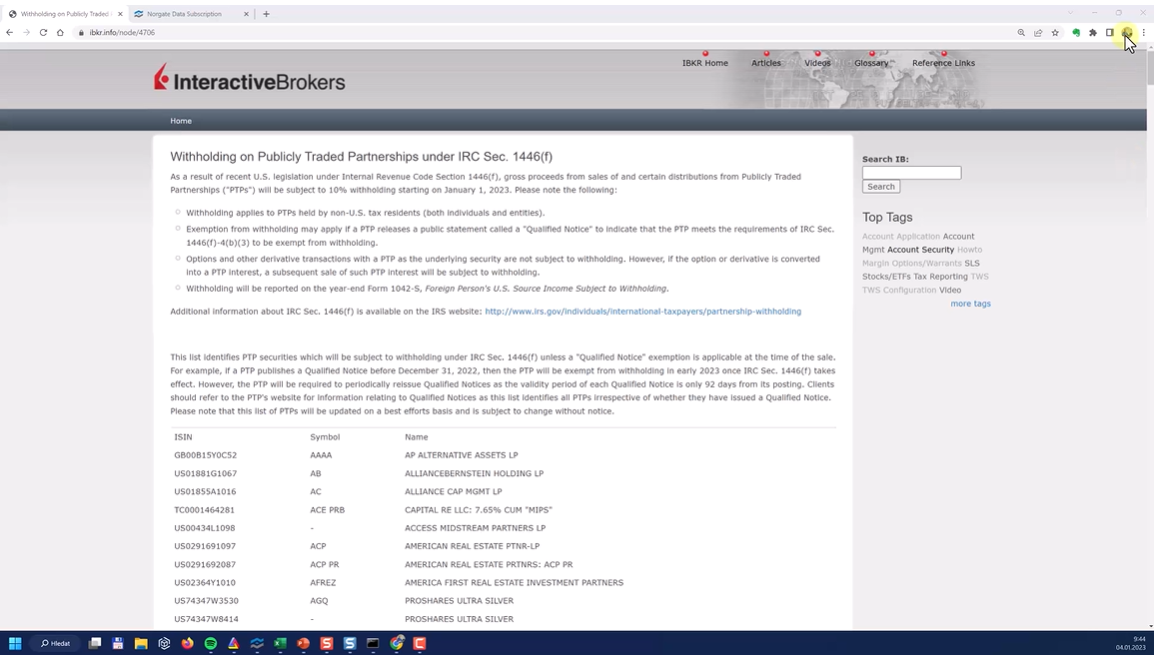Open the Reference Links menu item
The height and width of the screenshot is (655, 1155).
coord(944,63)
